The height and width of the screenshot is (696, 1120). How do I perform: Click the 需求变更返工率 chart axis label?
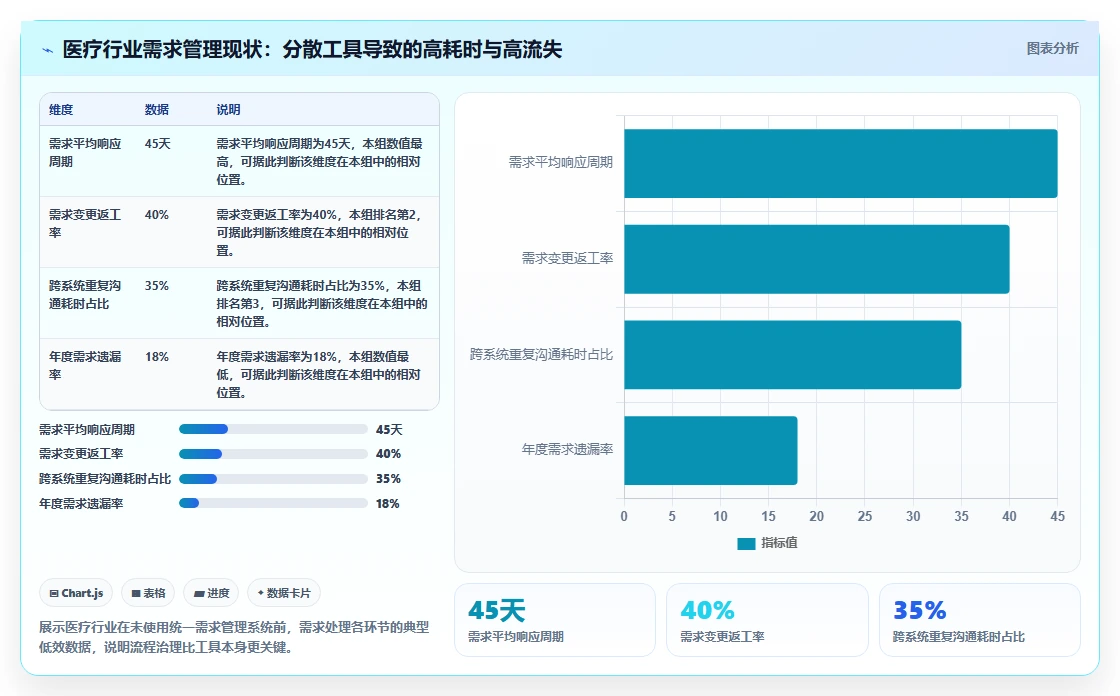point(567,258)
